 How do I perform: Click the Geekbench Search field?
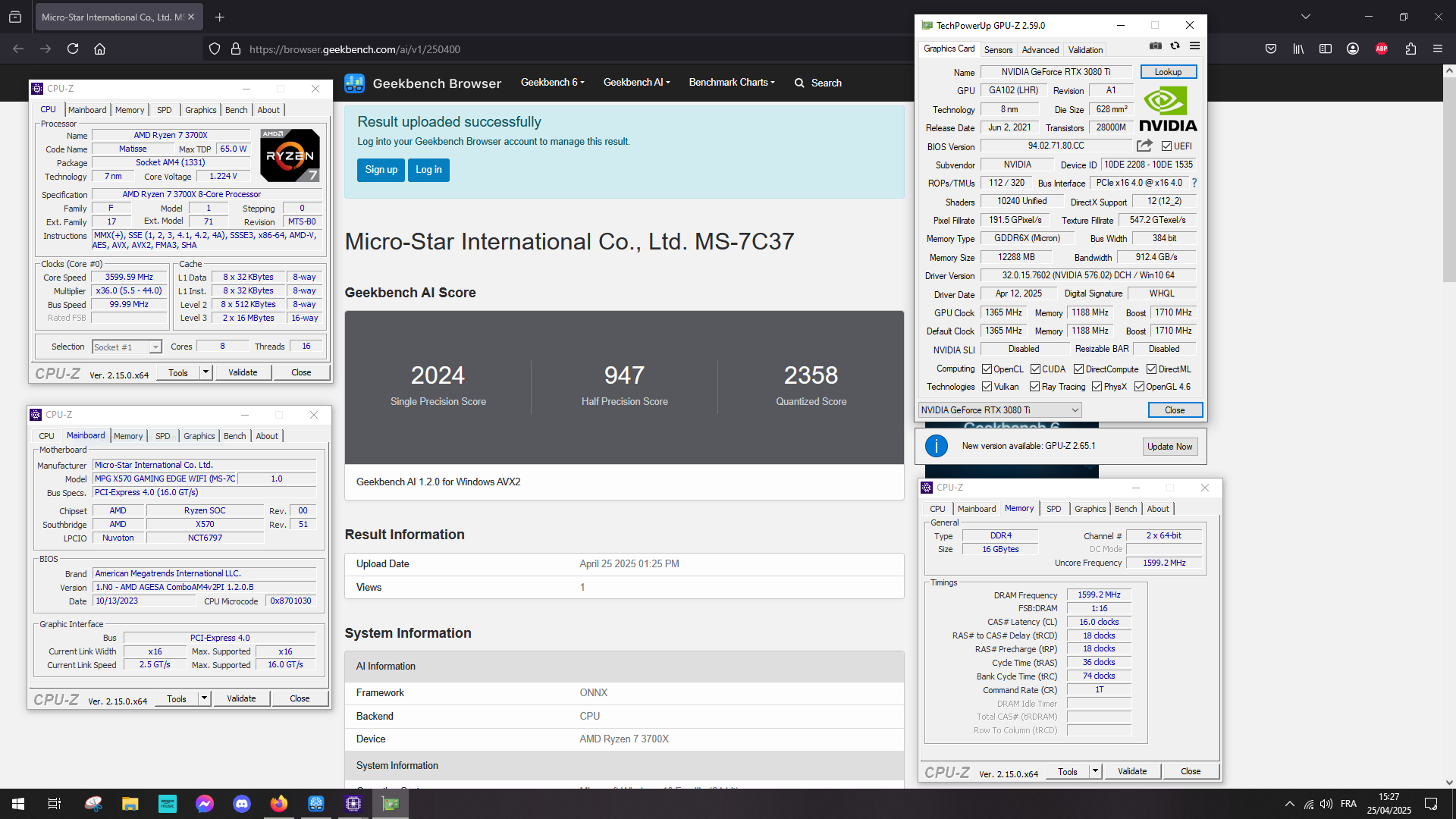coord(818,83)
